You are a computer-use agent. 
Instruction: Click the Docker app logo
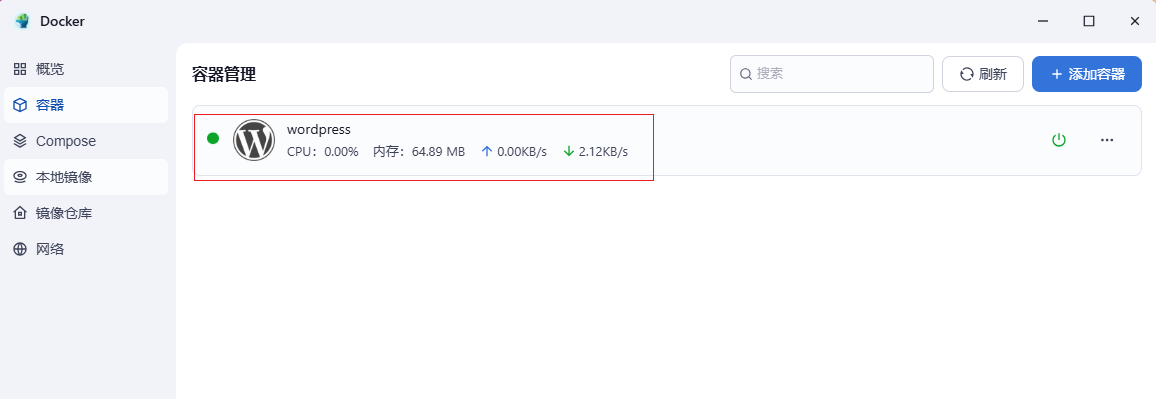[x=22, y=21]
